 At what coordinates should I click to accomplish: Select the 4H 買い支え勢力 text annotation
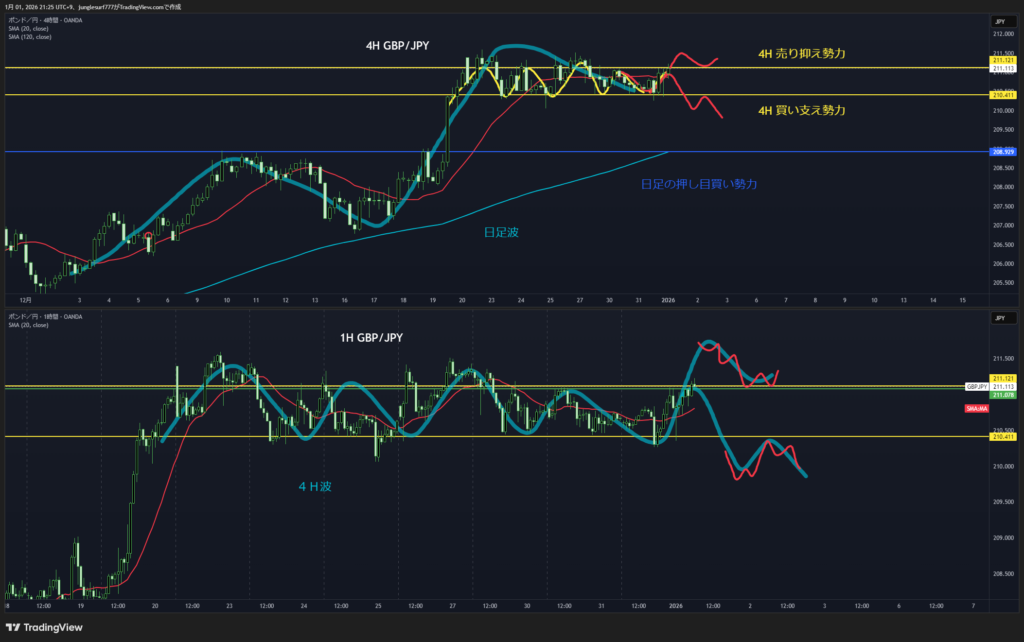click(x=801, y=110)
